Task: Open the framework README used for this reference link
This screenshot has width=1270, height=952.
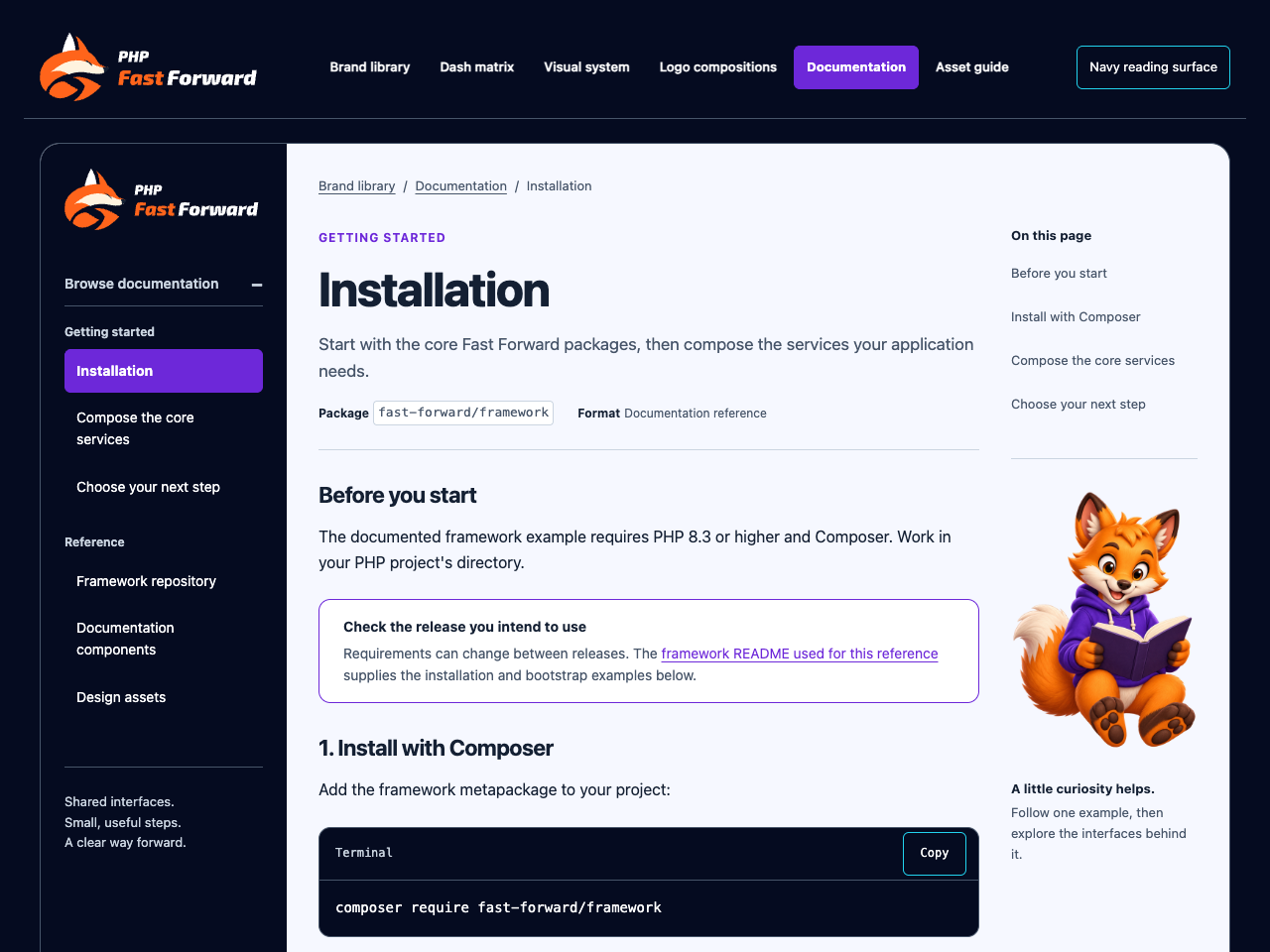Action: click(x=800, y=654)
